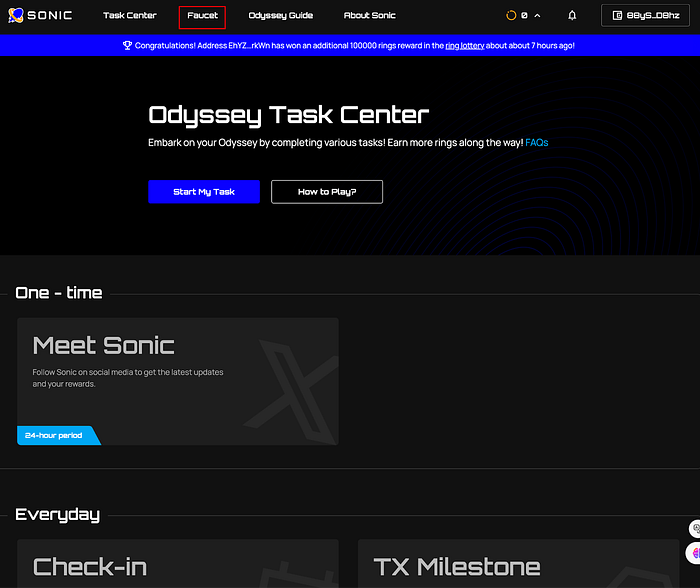This screenshot has height=588, width=700.
Task: Click the Sonic logo icon
Action: [x=16, y=15]
